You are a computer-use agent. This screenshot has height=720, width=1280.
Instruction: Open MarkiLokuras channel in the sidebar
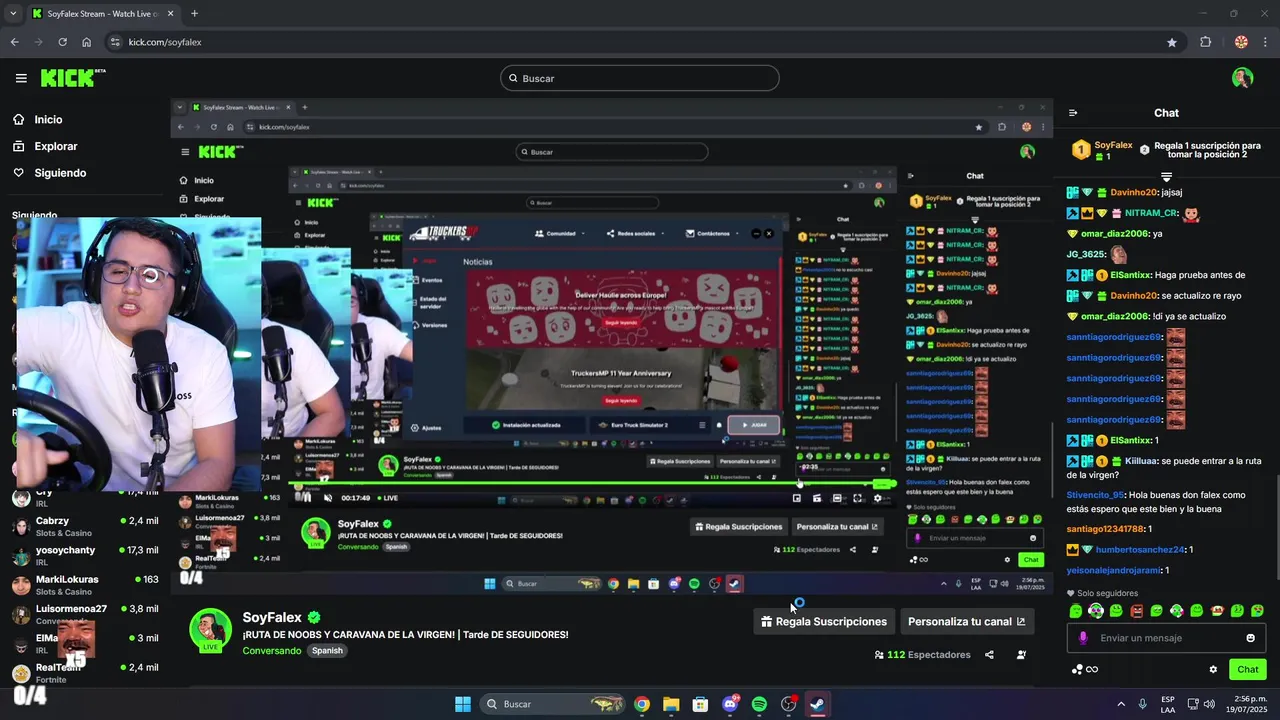(85, 585)
